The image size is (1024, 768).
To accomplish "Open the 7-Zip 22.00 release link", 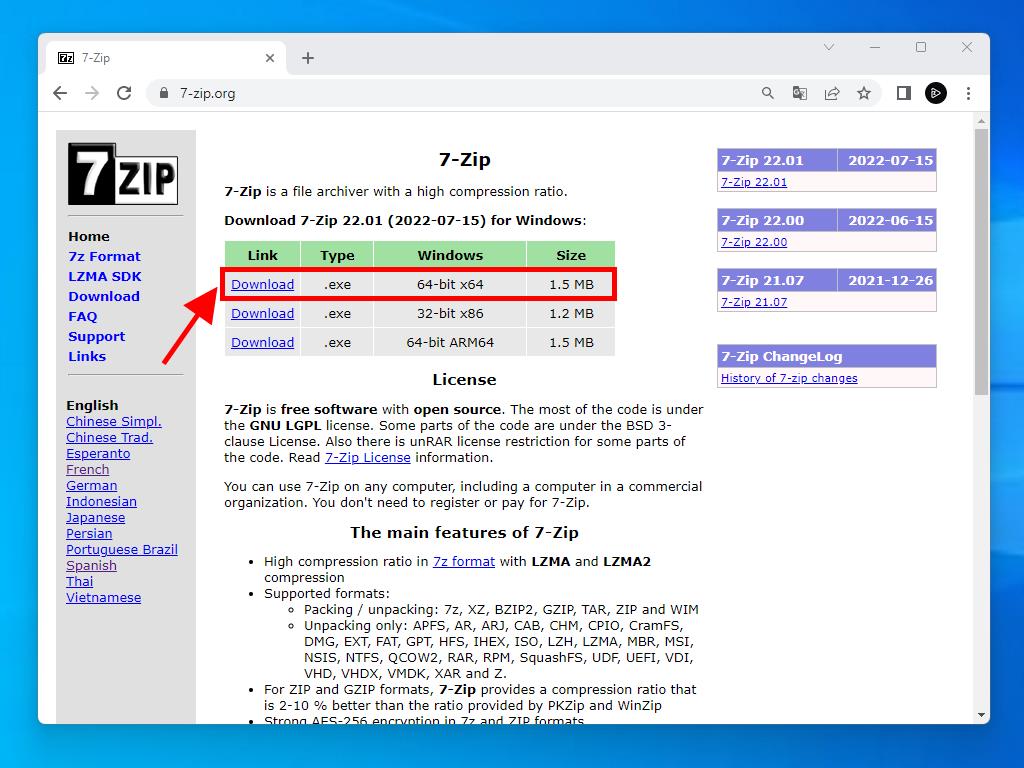I will [754, 242].
